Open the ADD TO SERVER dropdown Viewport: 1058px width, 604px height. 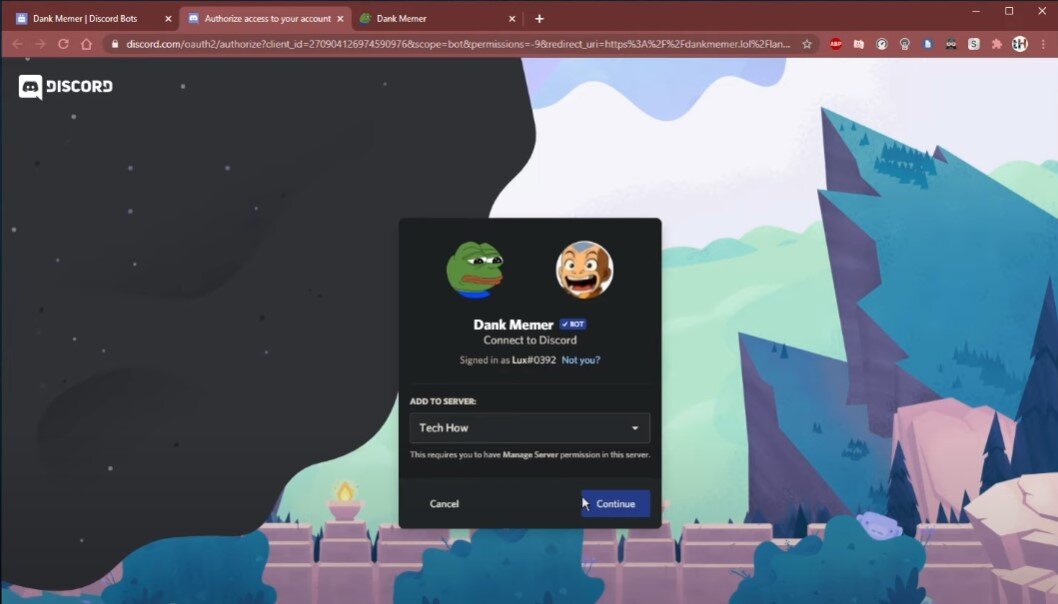[530, 427]
